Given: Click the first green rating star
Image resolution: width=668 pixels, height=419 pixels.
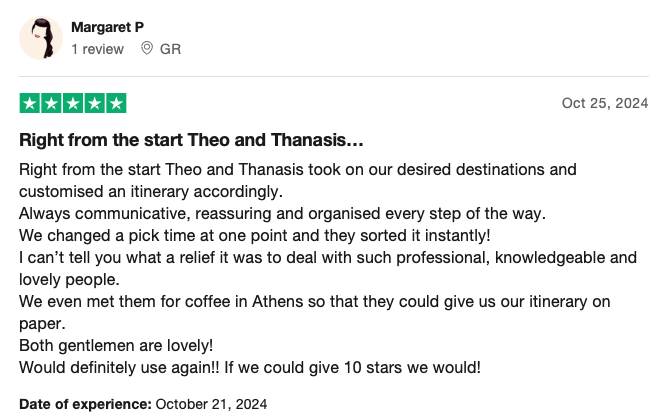Looking at the screenshot, I should pyautogui.click(x=30, y=103).
